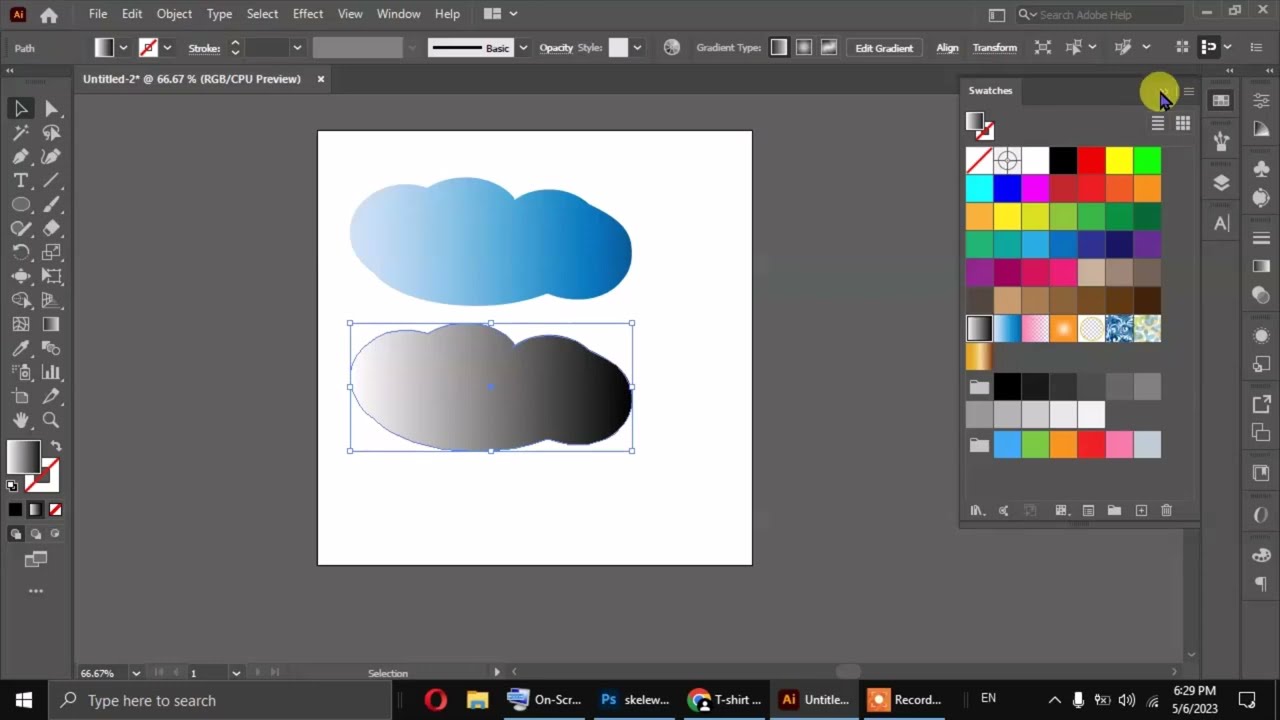Image resolution: width=1280 pixels, height=720 pixels.
Task: Select the Direct Selection tool
Action: (x=52, y=108)
